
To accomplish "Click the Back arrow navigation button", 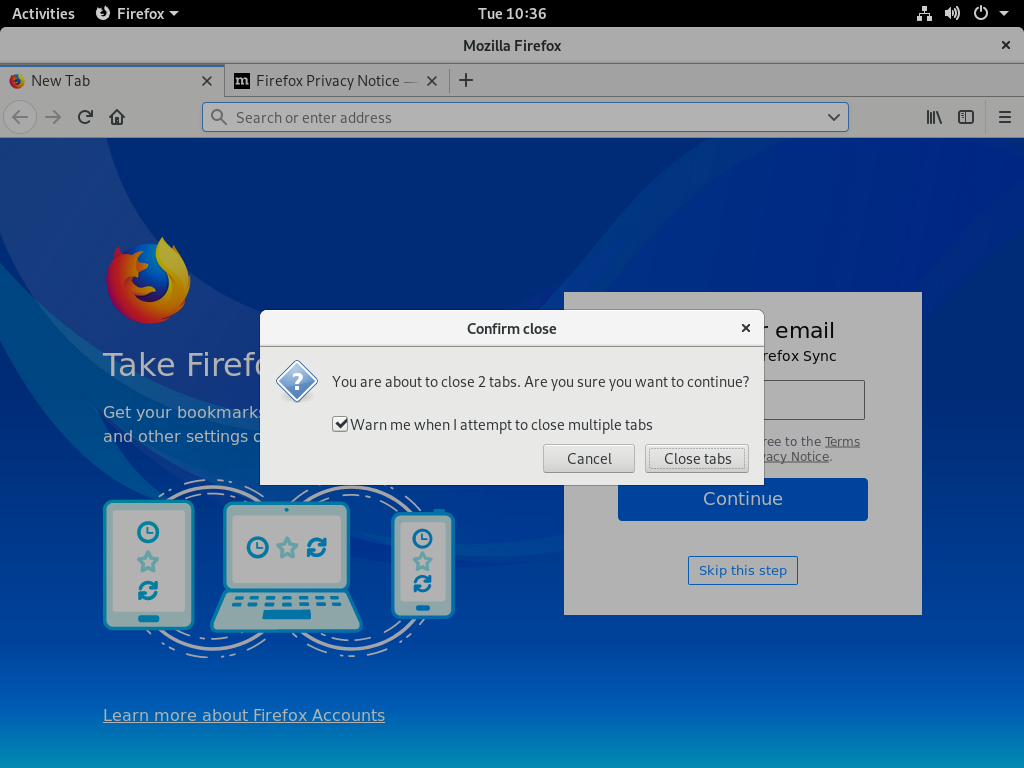I will coord(20,118).
